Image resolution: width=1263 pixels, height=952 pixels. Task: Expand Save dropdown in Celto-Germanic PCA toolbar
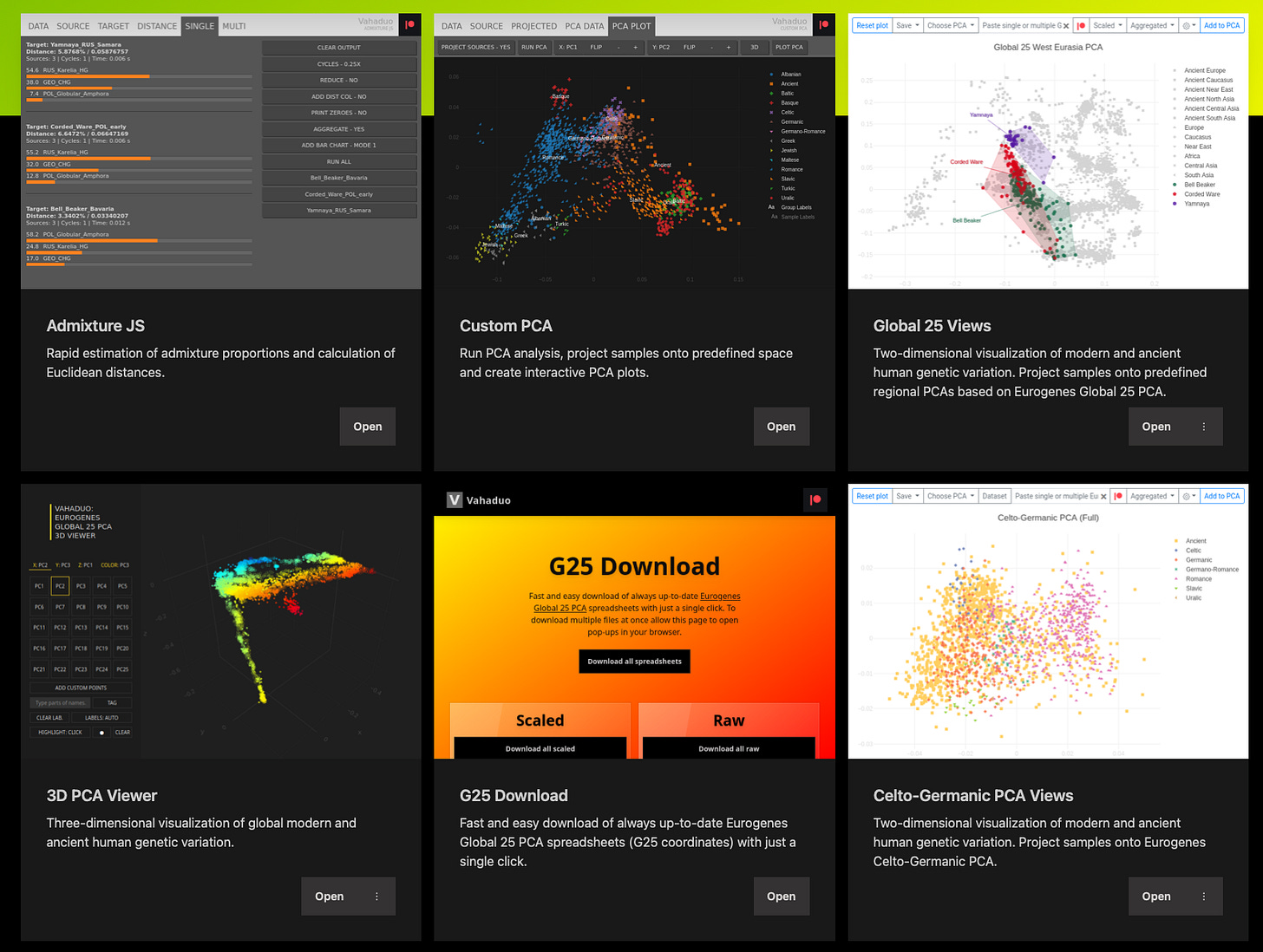[x=907, y=496]
